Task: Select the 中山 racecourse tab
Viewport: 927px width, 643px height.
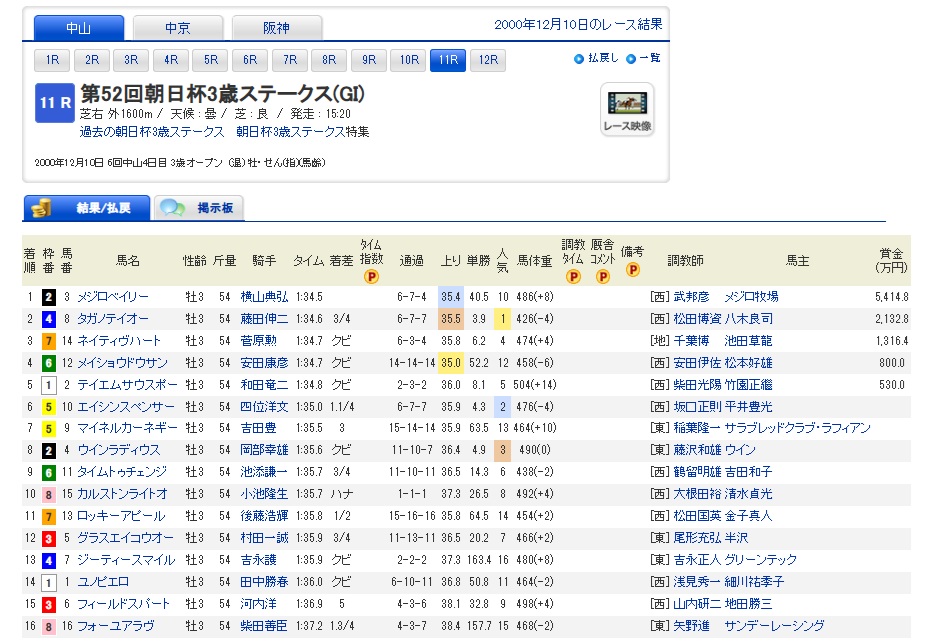Action: pyautogui.click(x=79, y=28)
